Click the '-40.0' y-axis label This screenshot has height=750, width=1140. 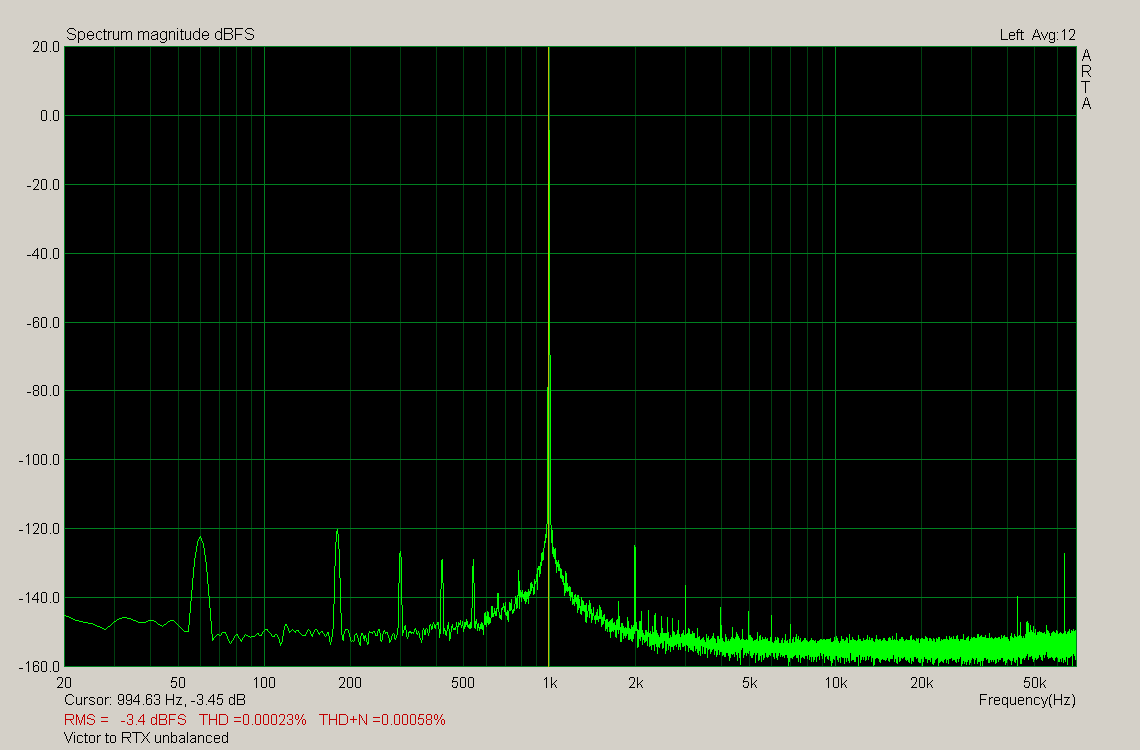[x=43, y=254]
